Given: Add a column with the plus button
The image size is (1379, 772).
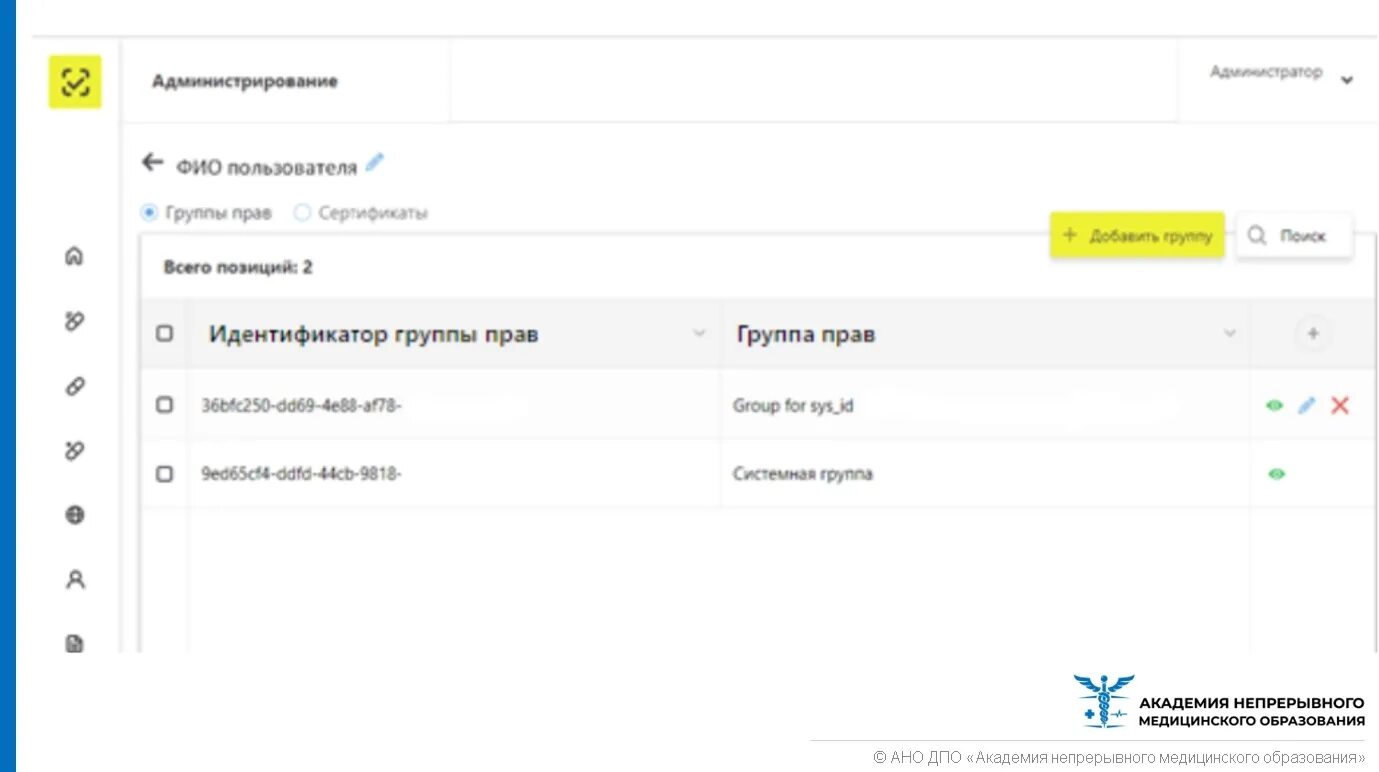Looking at the screenshot, I should point(1313,334).
